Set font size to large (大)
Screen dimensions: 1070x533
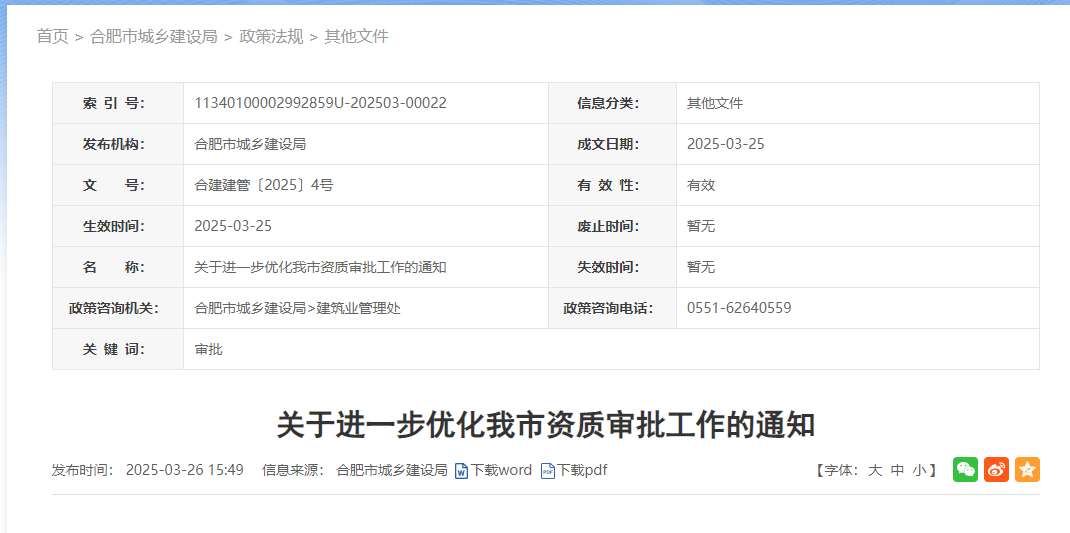pos(874,470)
